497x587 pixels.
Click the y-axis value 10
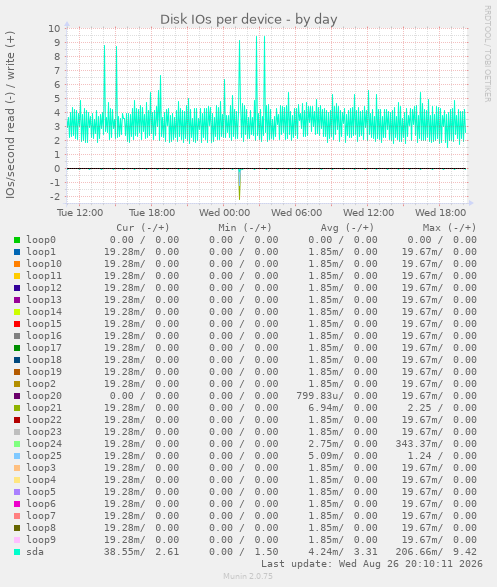pyautogui.click(x=54, y=28)
